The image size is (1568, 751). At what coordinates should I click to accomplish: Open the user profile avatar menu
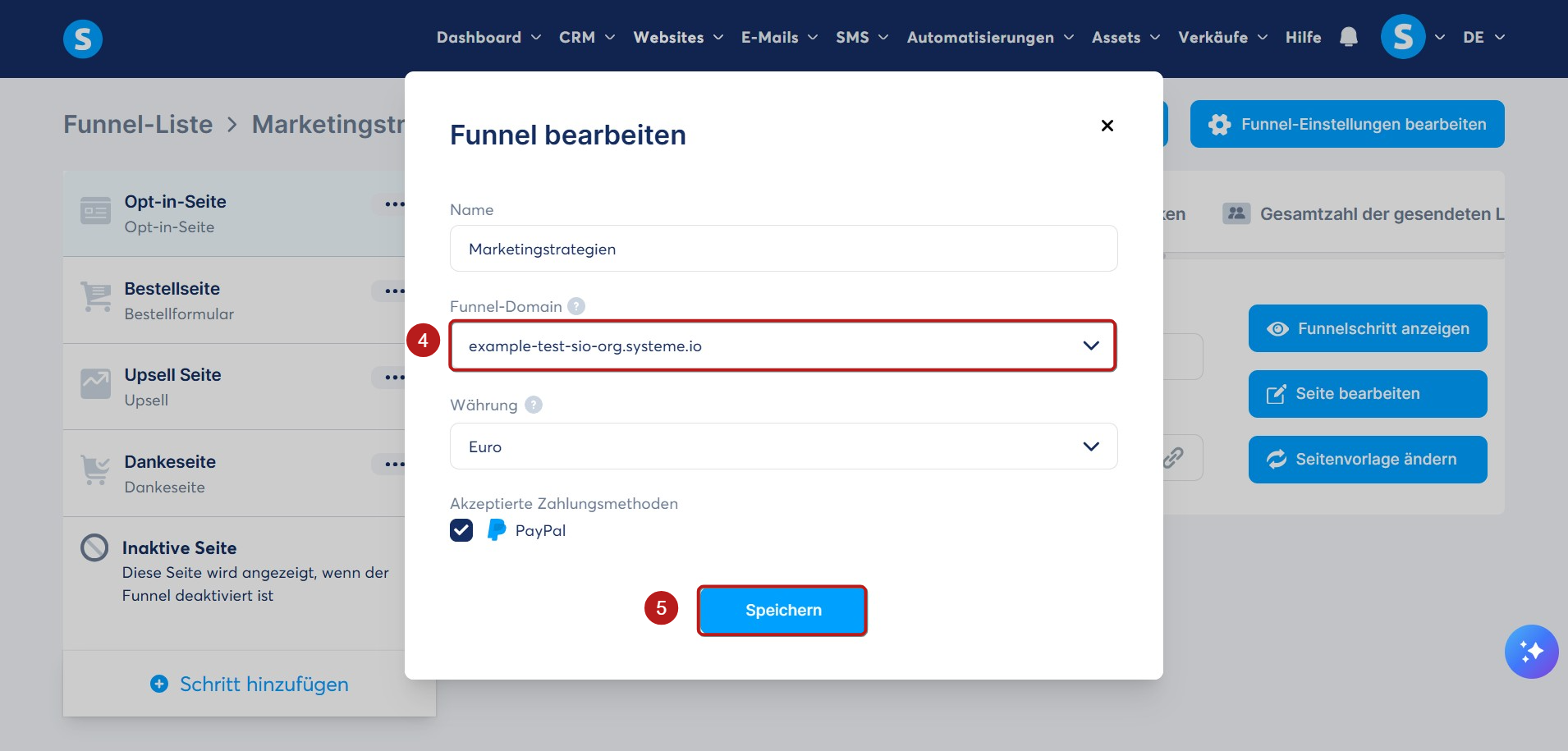click(x=1403, y=37)
